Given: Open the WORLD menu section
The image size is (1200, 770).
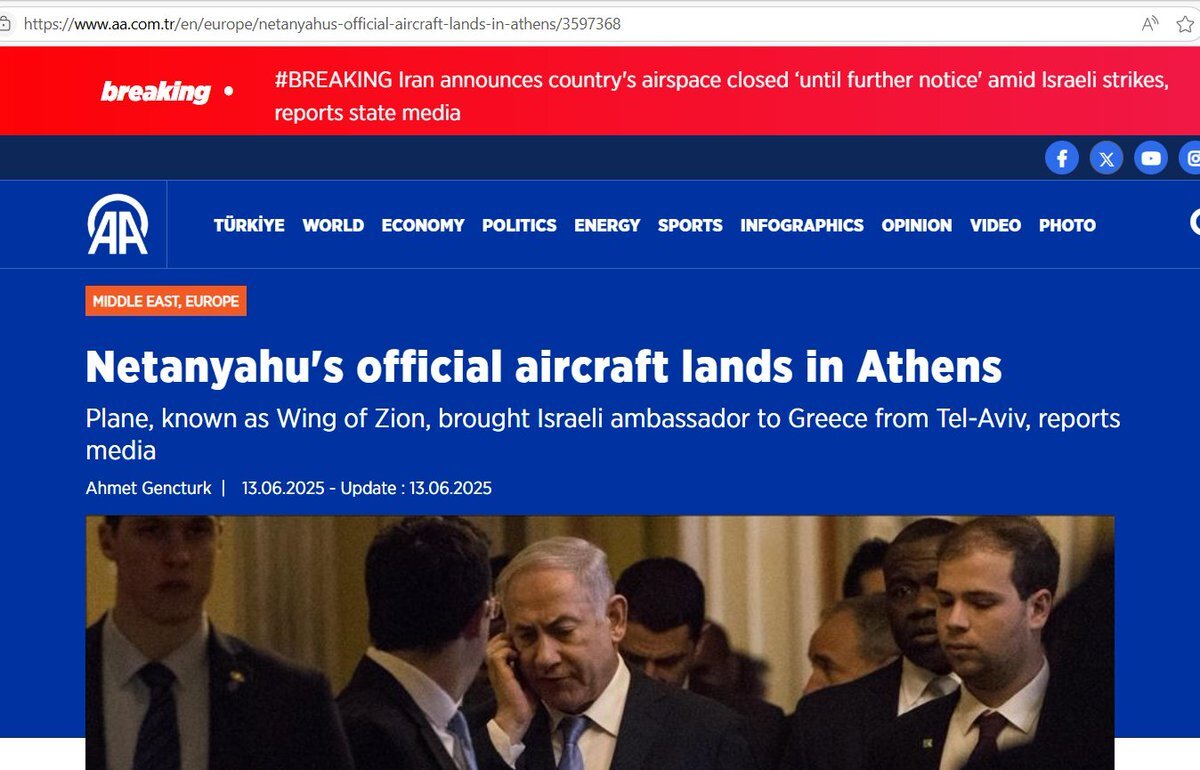Looking at the screenshot, I should pos(333,225).
